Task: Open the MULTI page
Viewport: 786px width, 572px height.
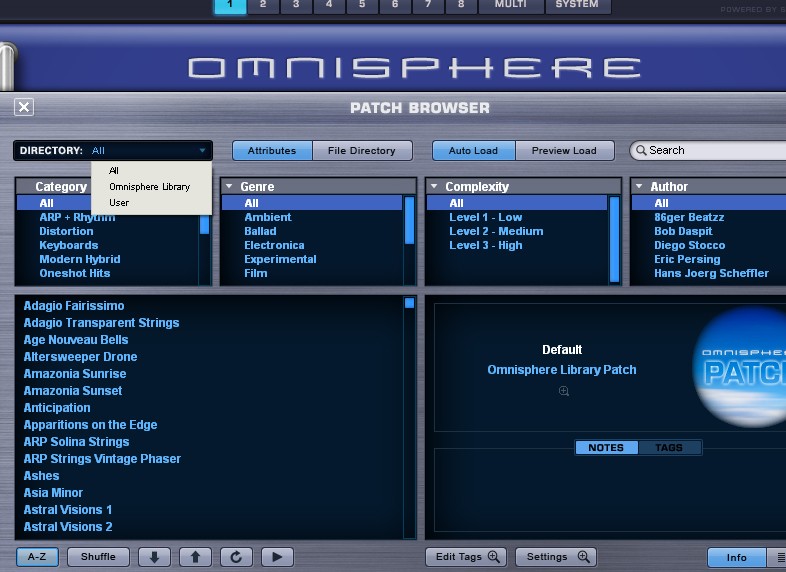Action: point(511,6)
